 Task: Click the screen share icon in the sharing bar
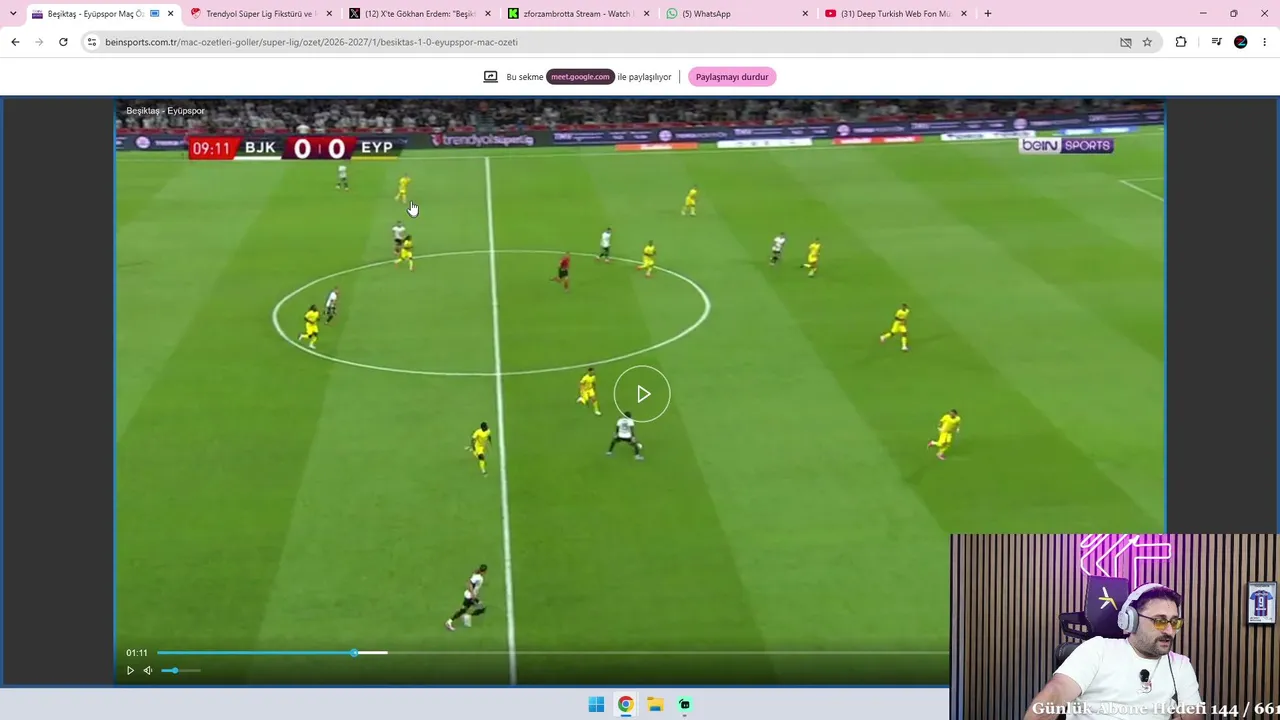(x=491, y=77)
